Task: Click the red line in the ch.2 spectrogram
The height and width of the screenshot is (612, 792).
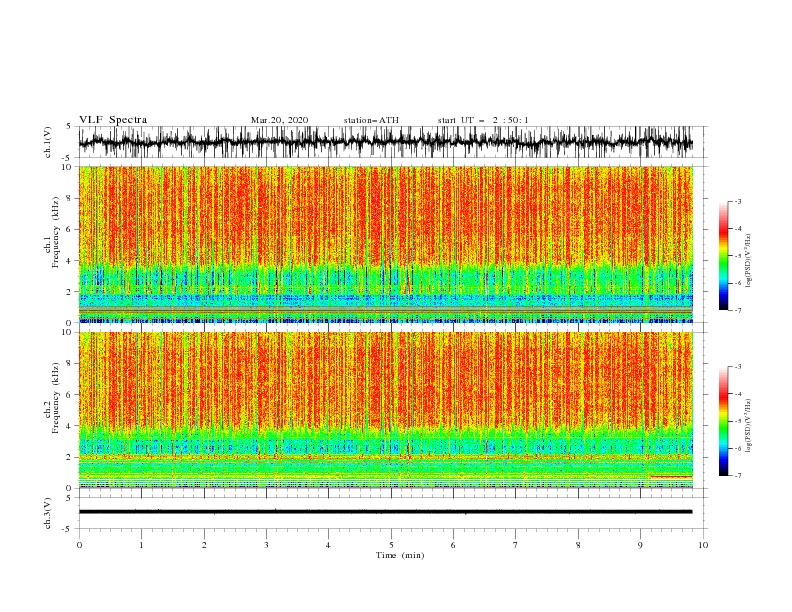Action: pos(671,477)
